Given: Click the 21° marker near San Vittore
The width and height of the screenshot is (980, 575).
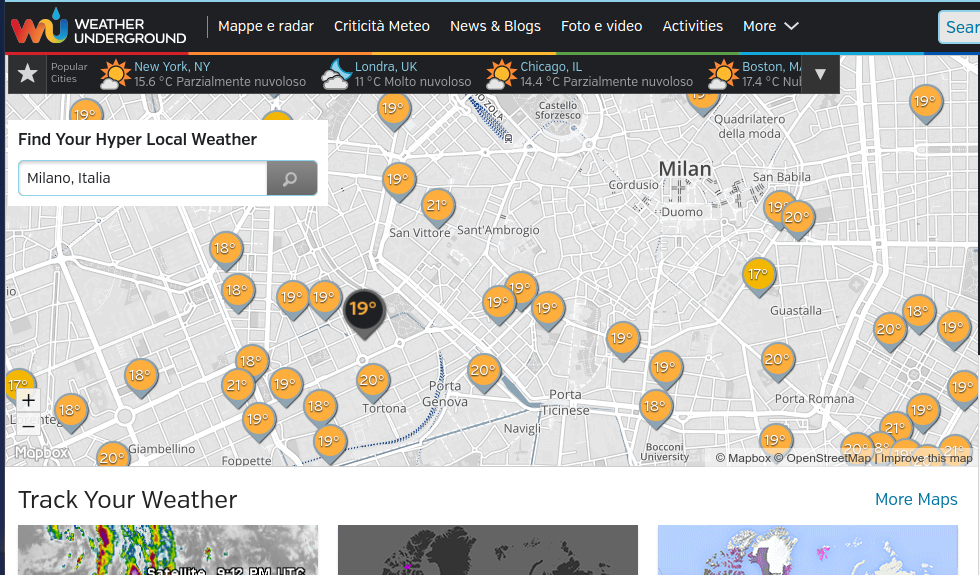Looking at the screenshot, I should 437,207.
